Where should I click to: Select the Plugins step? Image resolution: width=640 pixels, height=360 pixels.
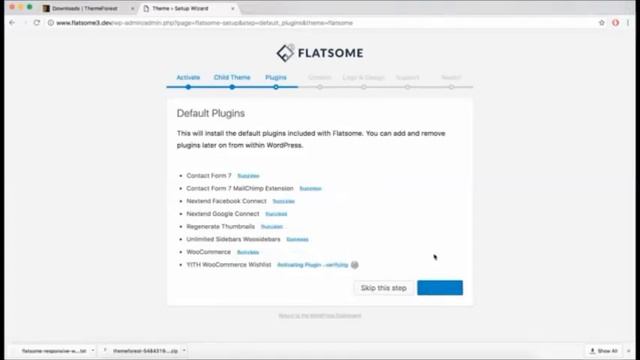[x=276, y=77]
